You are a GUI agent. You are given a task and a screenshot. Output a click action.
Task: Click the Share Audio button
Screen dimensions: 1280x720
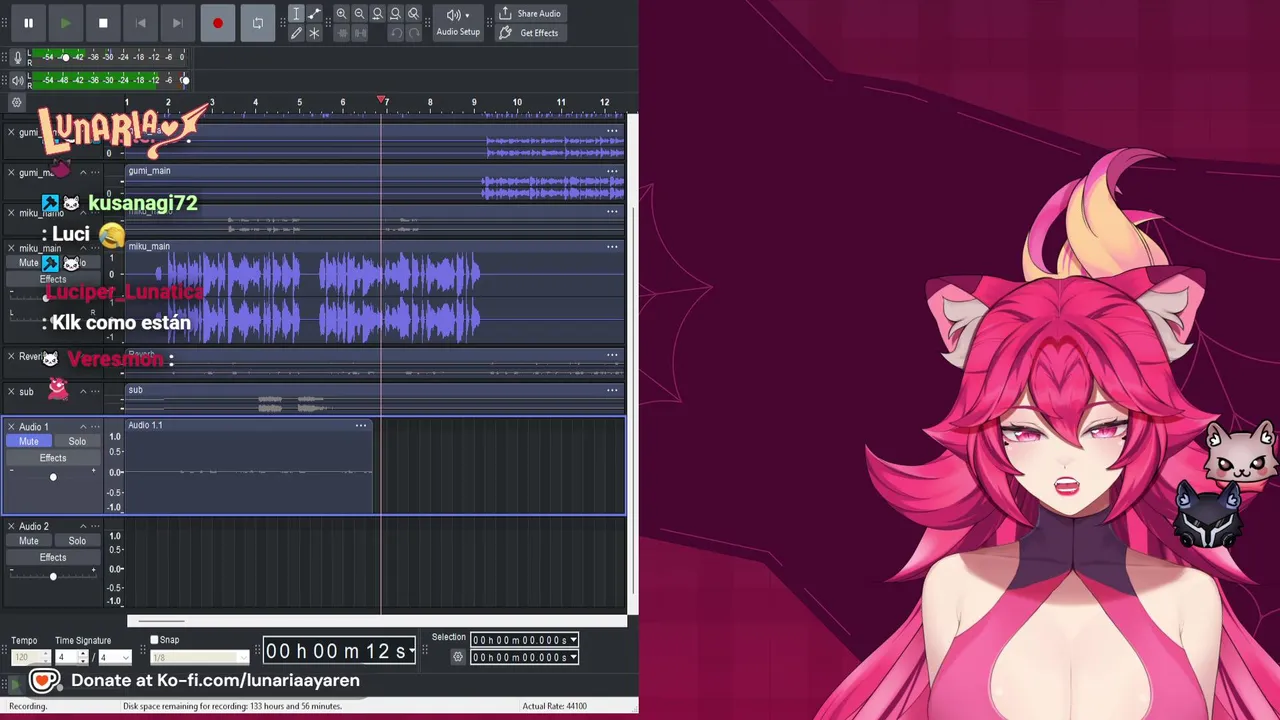[530, 14]
